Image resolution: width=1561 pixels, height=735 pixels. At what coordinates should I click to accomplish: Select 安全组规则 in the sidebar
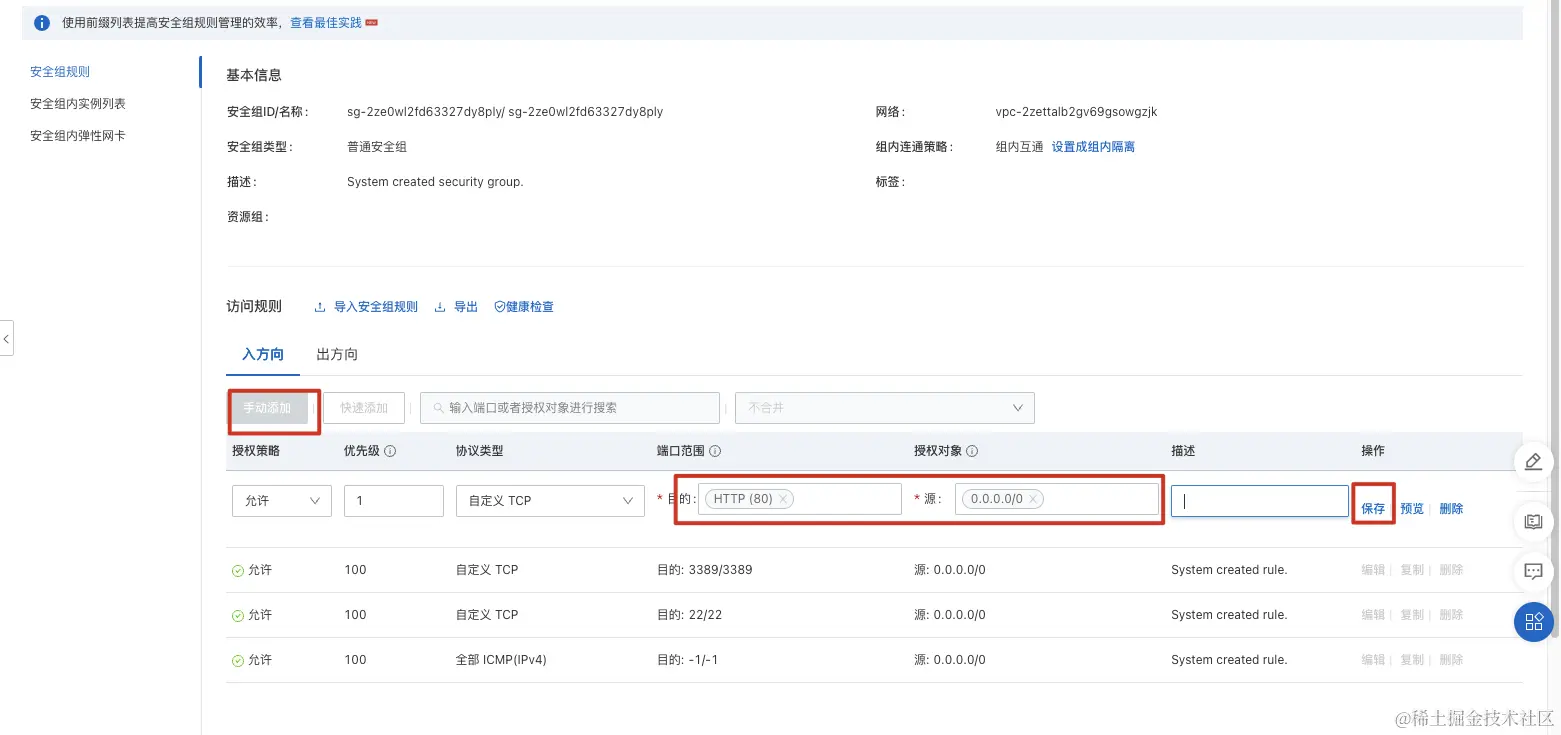coord(60,72)
